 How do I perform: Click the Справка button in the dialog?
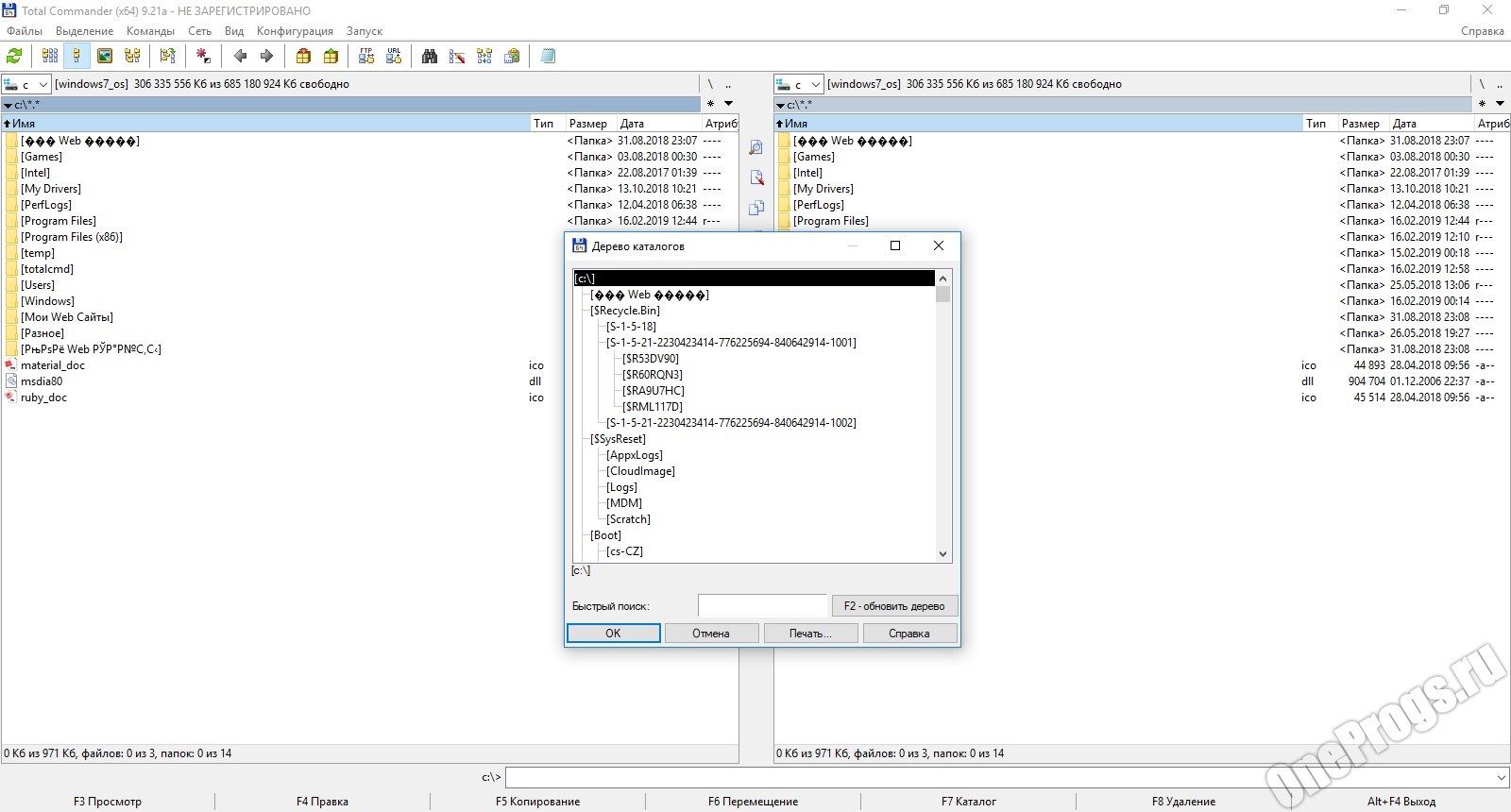[909, 634]
